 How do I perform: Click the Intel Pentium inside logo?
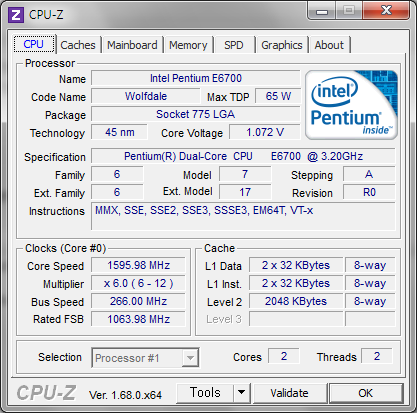351,105
